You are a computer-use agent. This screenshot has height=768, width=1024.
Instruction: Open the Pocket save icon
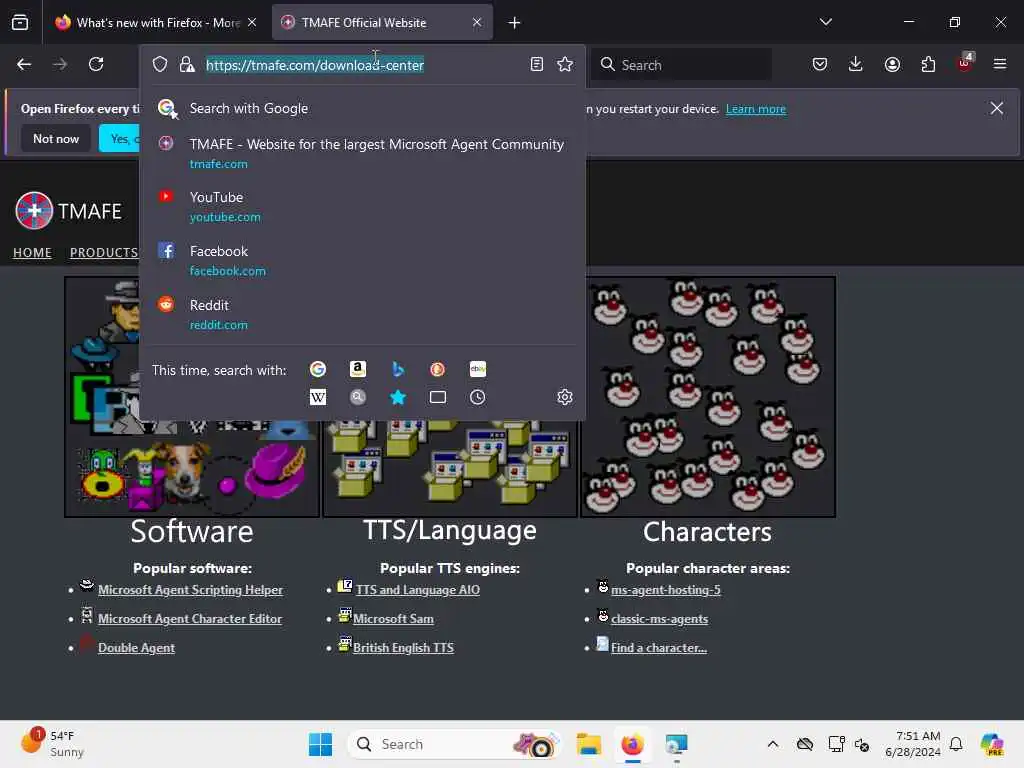point(820,64)
